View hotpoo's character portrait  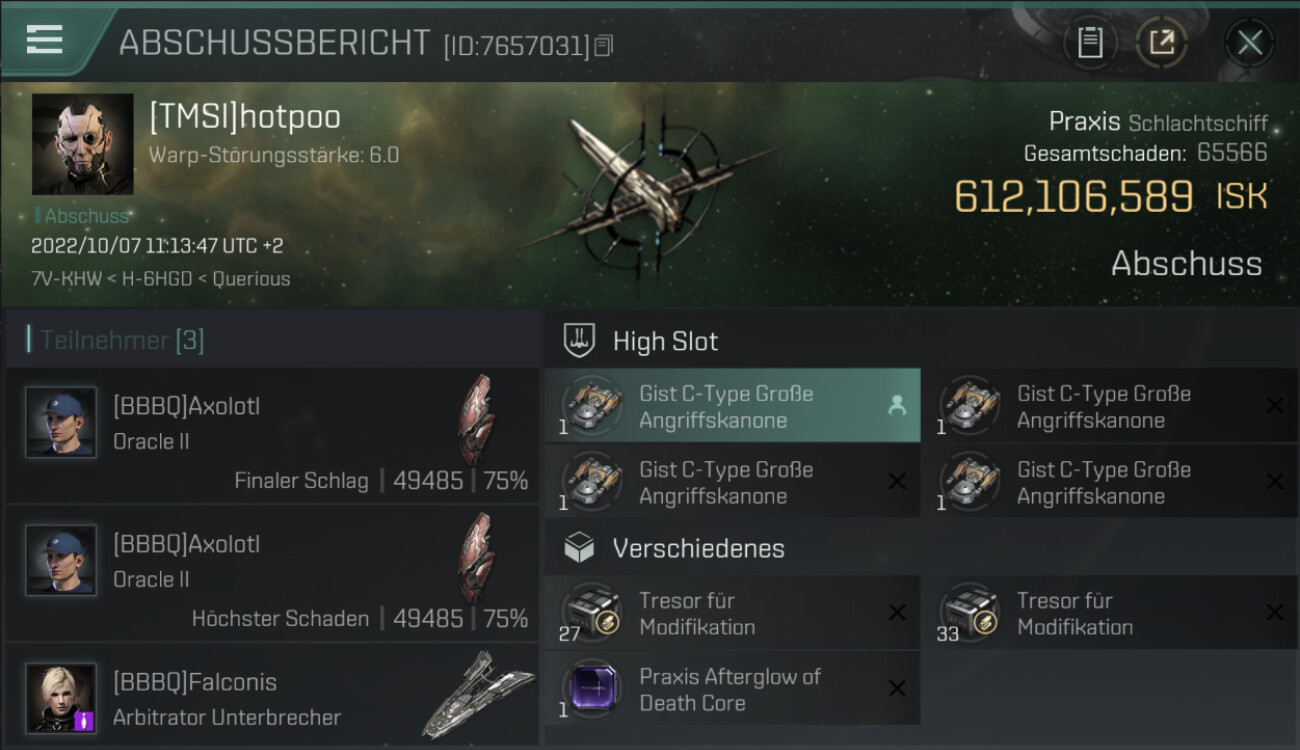82,144
